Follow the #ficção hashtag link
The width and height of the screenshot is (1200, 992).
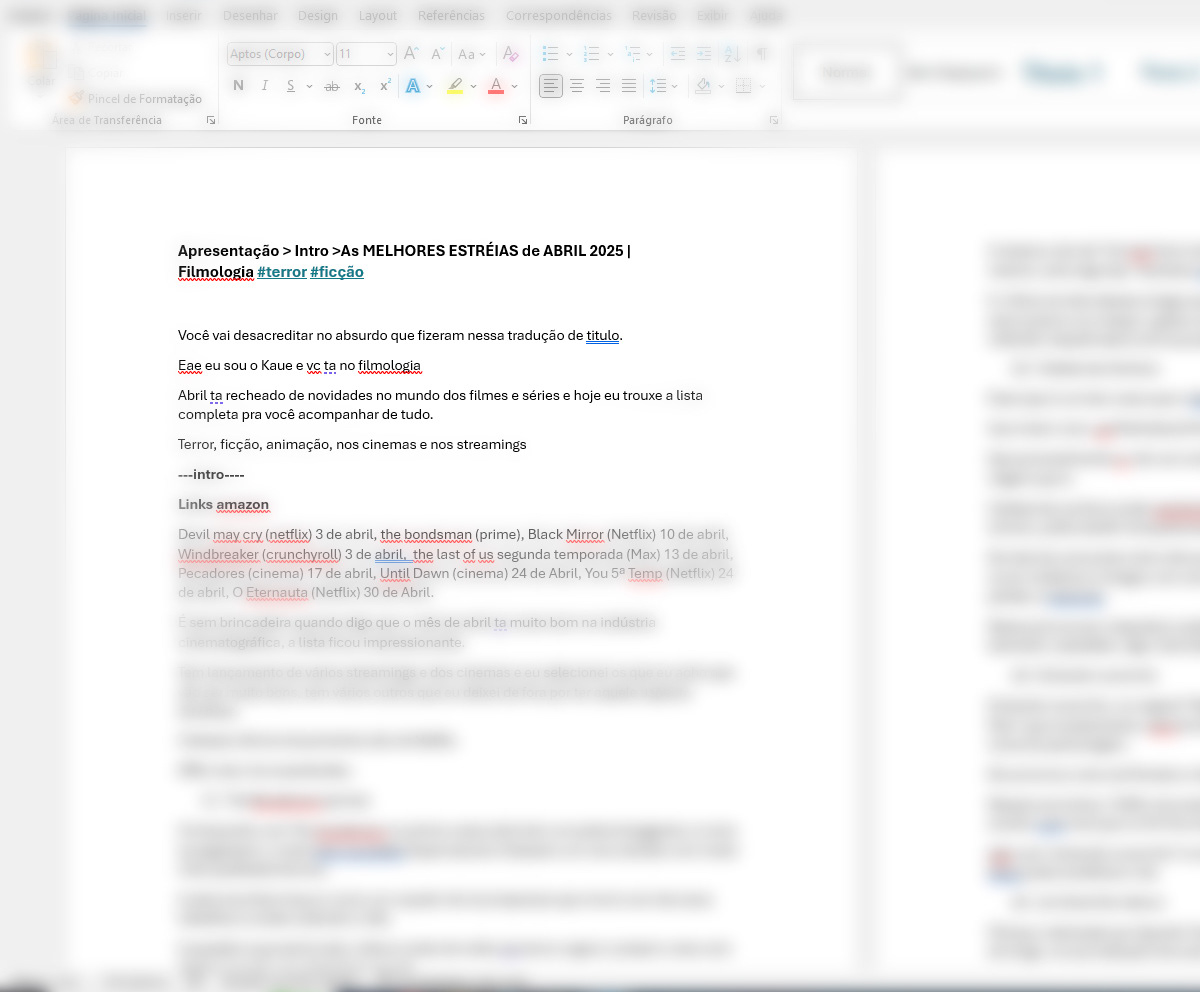(337, 272)
